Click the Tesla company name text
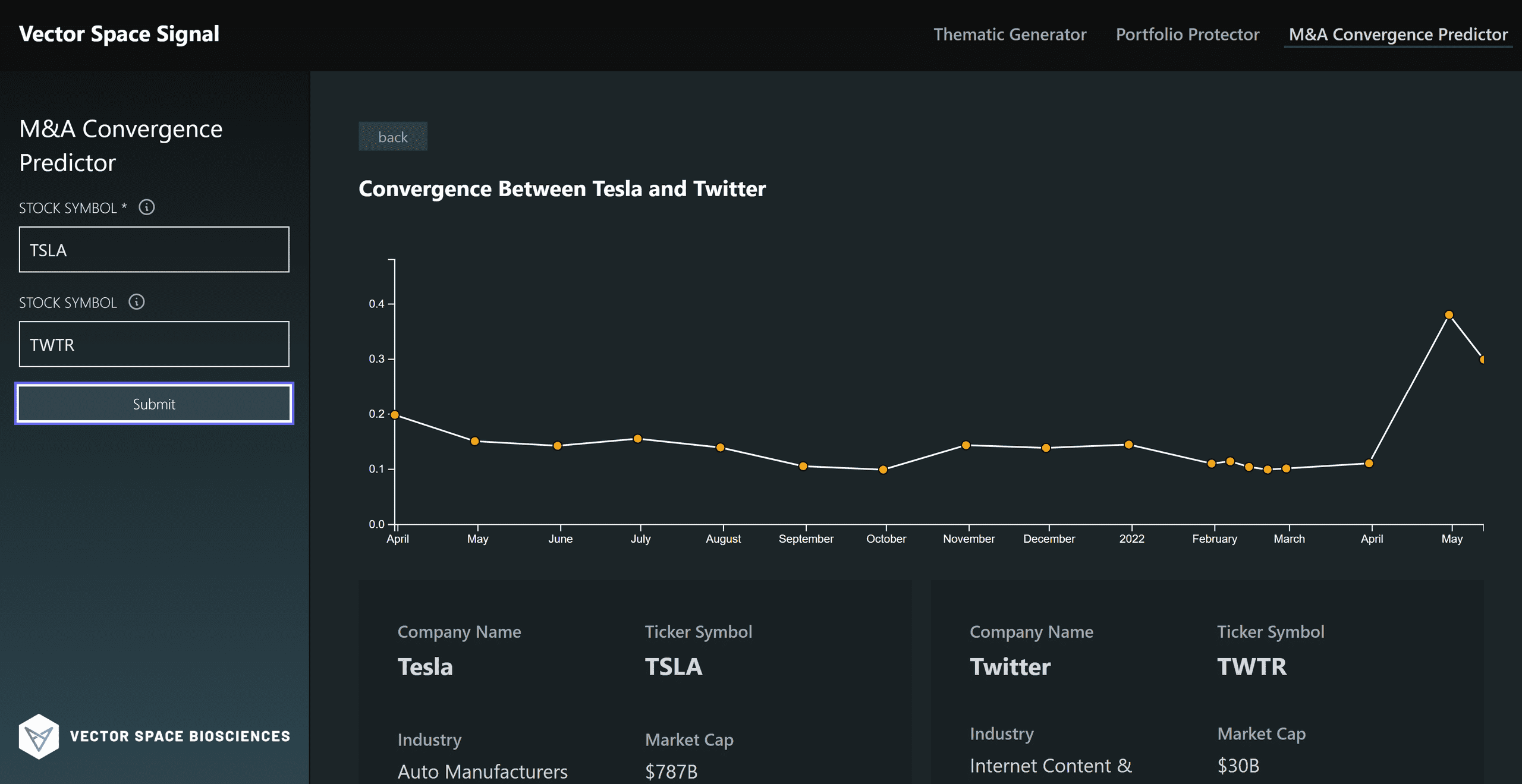This screenshot has height=784, width=1522. (x=425, y=666)
